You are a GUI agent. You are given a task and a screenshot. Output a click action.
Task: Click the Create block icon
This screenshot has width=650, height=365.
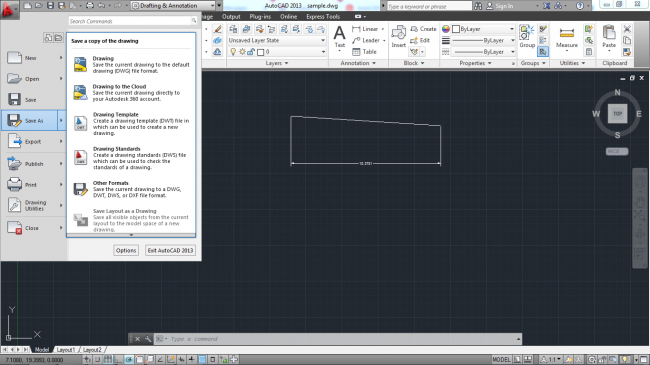tap(414, 29)
